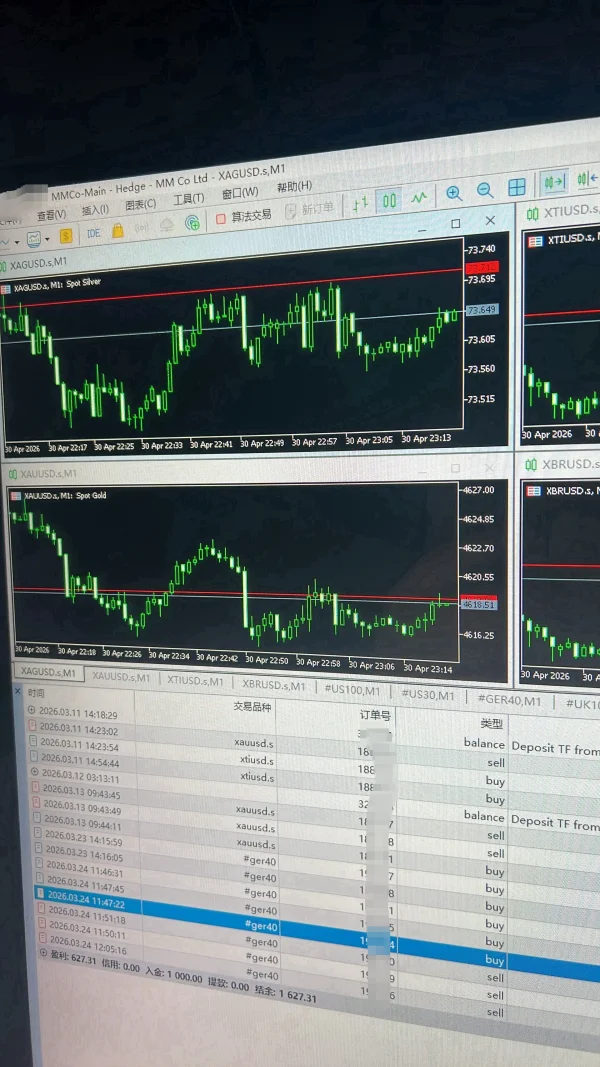The width and height of the screenshot is (600, 1067).
Task: Toggle the 算法交易 algo trading button
Action: pyautogui.click(x=244, y=216)
